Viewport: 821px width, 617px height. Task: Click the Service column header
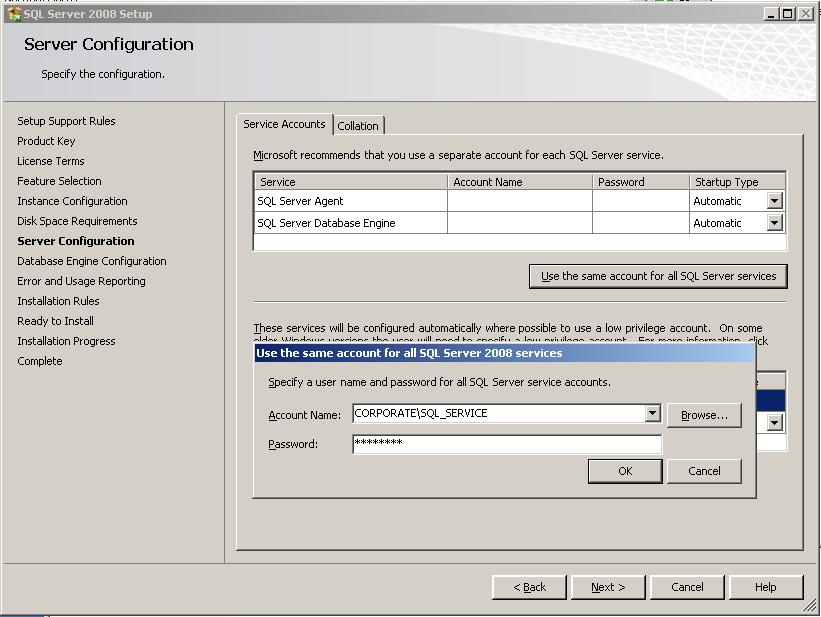(351, 182)
